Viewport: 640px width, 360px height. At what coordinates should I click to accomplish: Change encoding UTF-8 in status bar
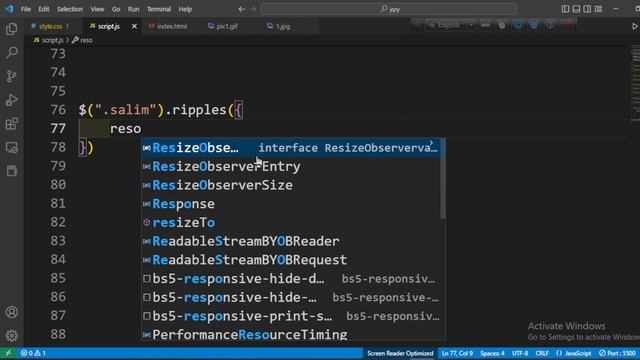[x=520, y=353]
